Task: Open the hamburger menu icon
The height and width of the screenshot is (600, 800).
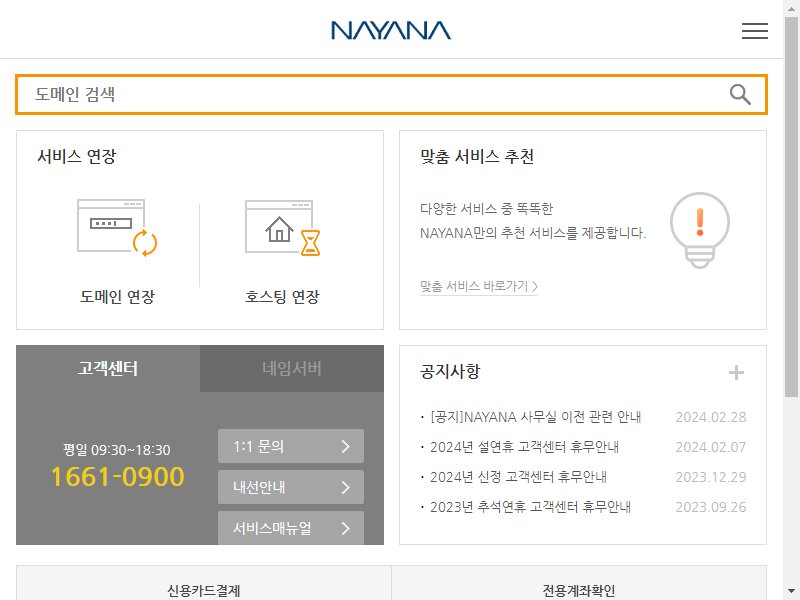Action: click(755, 31)
